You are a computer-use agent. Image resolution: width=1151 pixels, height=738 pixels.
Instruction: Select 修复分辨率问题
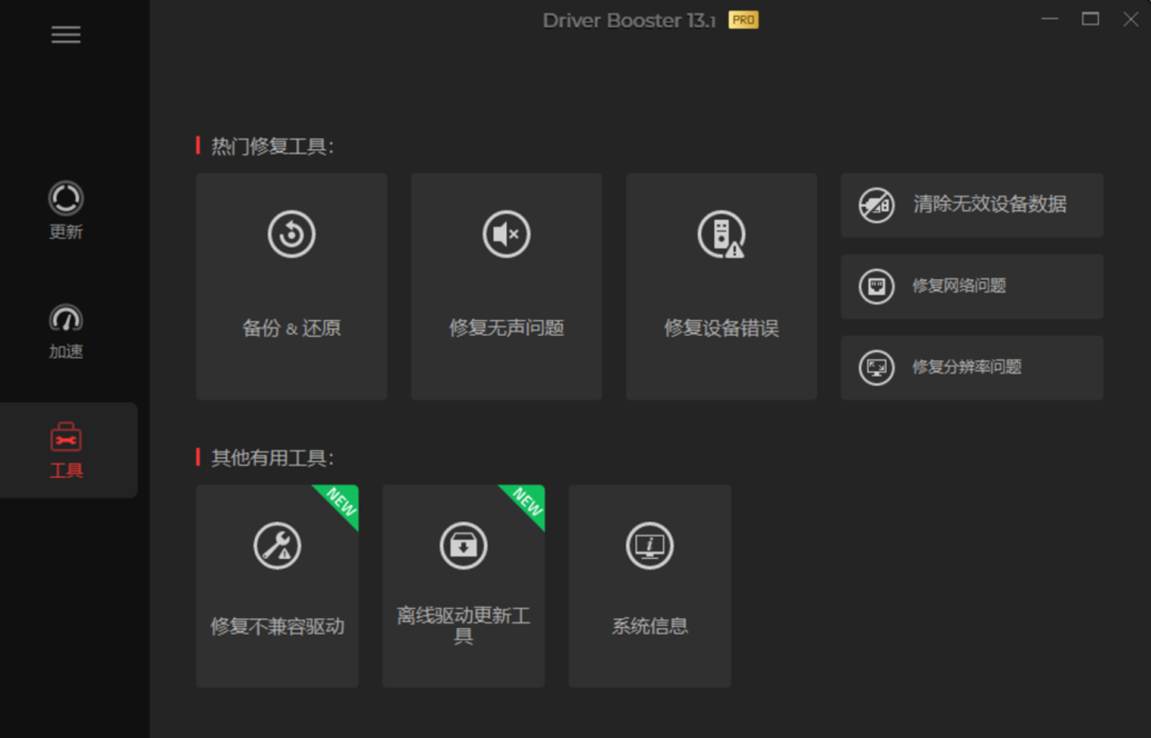972,367
